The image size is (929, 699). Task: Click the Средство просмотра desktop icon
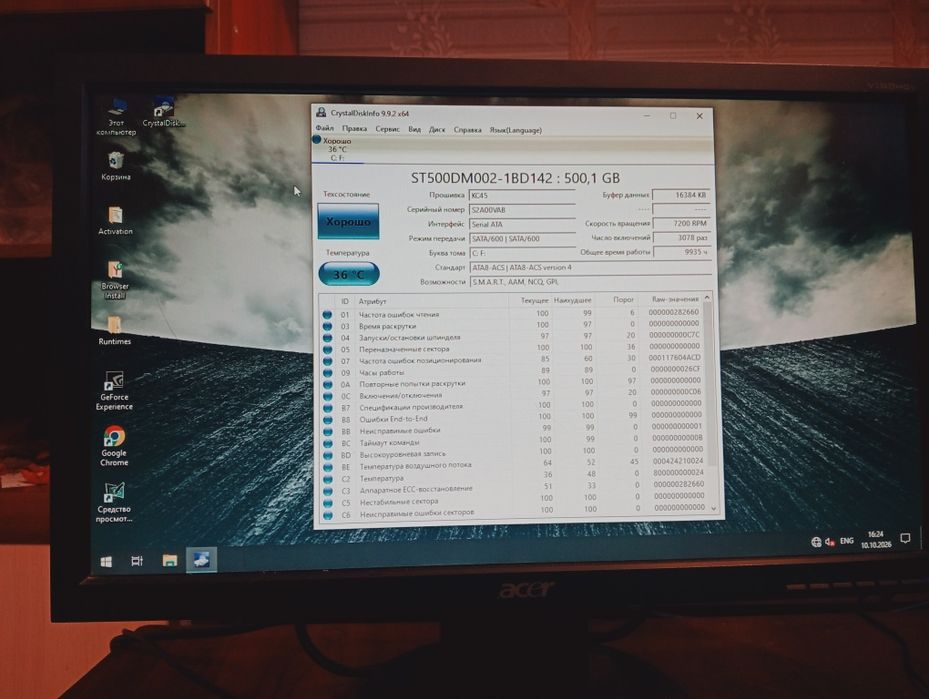pyautogui.click(x=114, y=502)
